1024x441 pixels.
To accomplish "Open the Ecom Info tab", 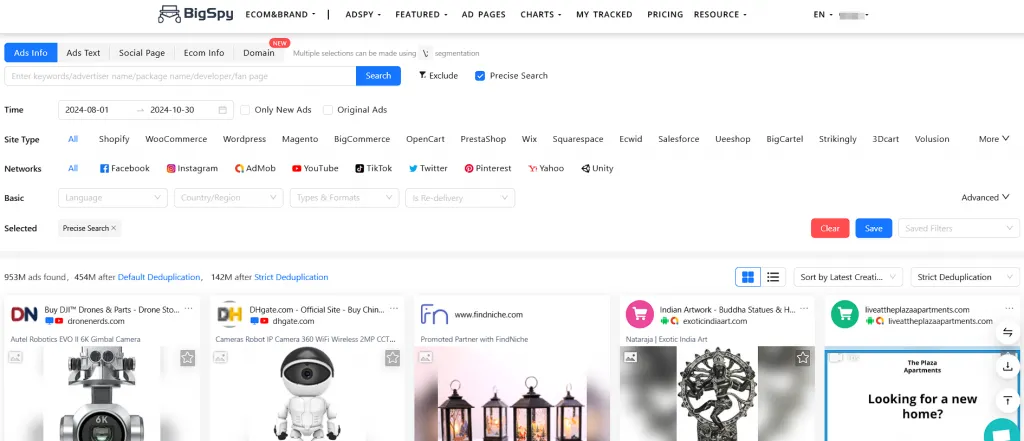I will coord(204,53).
